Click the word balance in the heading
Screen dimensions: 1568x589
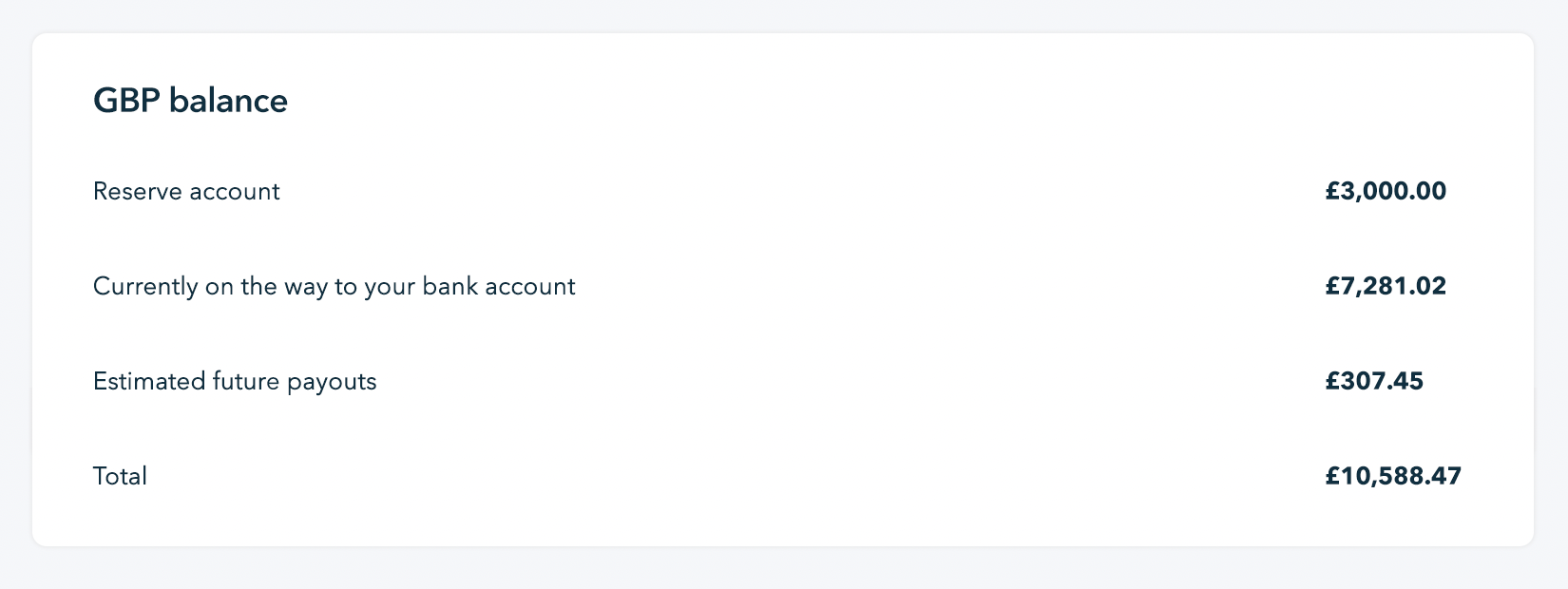[228, 101]
